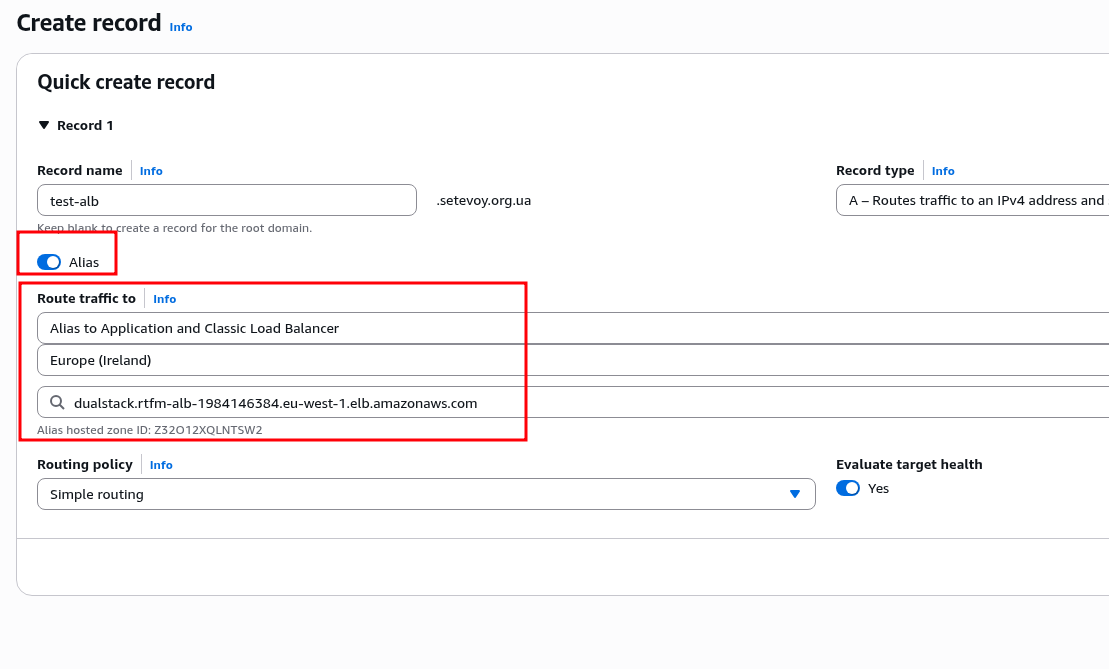Image resolution: width=1109 pixels, height=669 pixels.
Task: Click the Create record page title
Action: [x=89, y=23]
